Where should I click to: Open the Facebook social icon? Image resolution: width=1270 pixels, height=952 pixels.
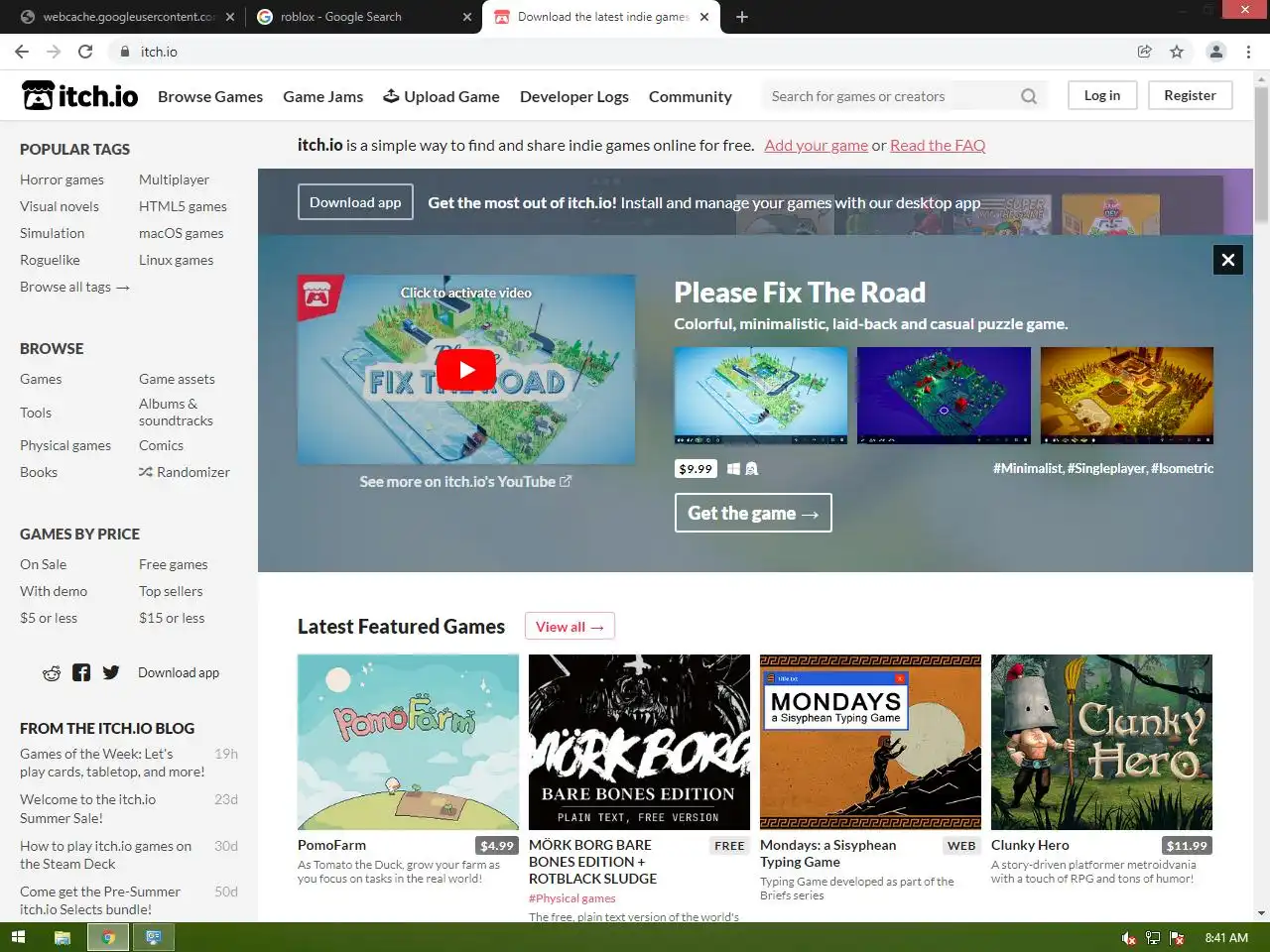[81, 672]
